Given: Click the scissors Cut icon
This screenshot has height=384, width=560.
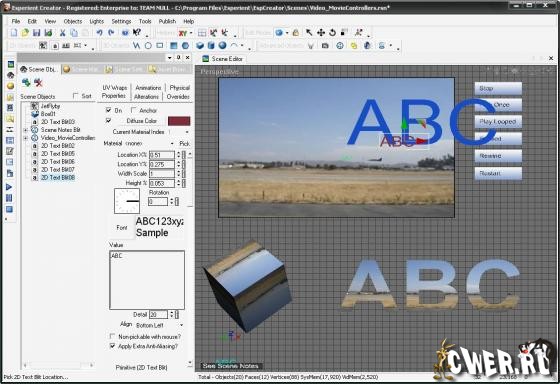Looking at the screenshot, I should pos(62,33).
